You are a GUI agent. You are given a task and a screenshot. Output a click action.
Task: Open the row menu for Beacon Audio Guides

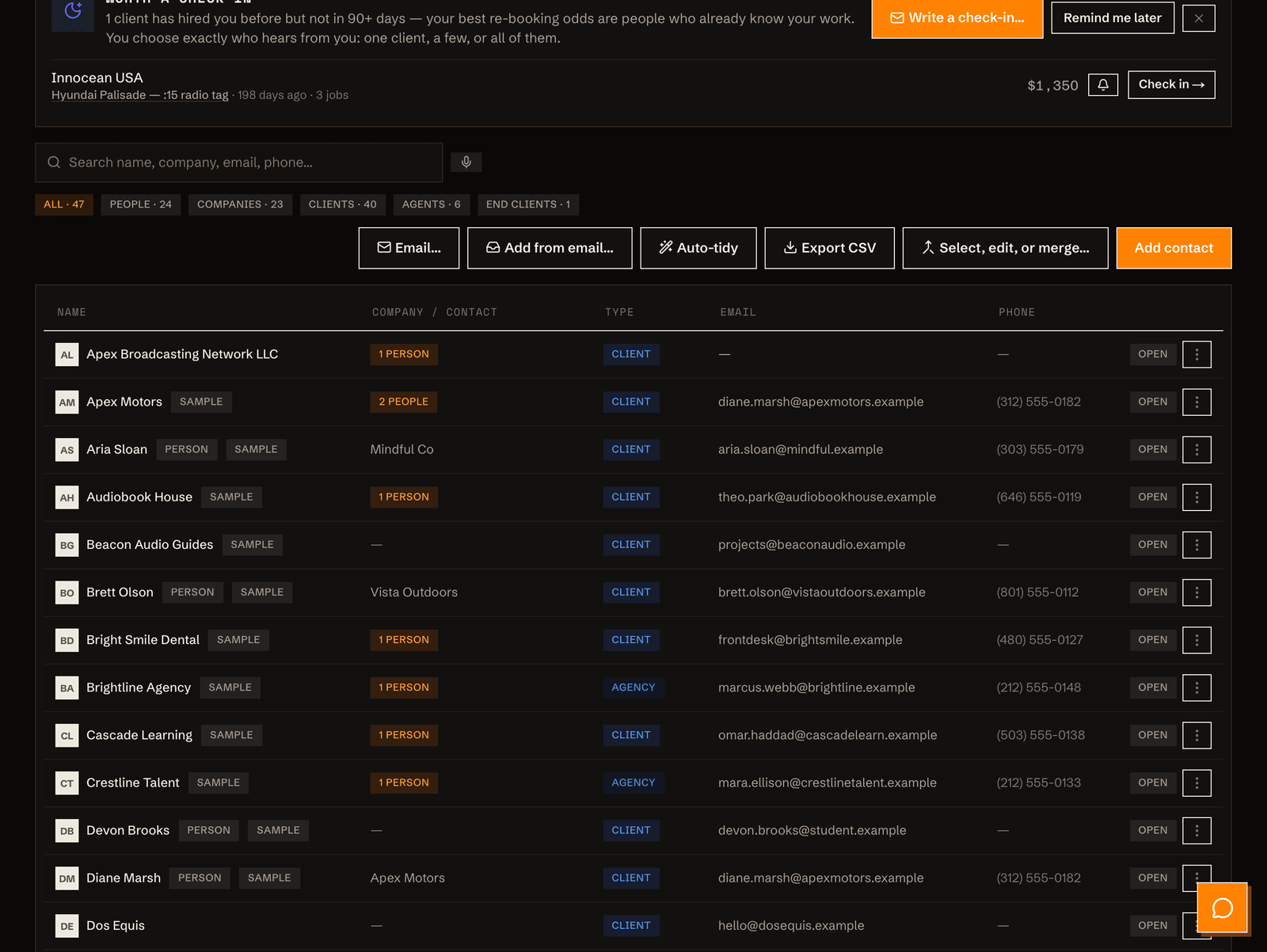tap(1197, 545)
